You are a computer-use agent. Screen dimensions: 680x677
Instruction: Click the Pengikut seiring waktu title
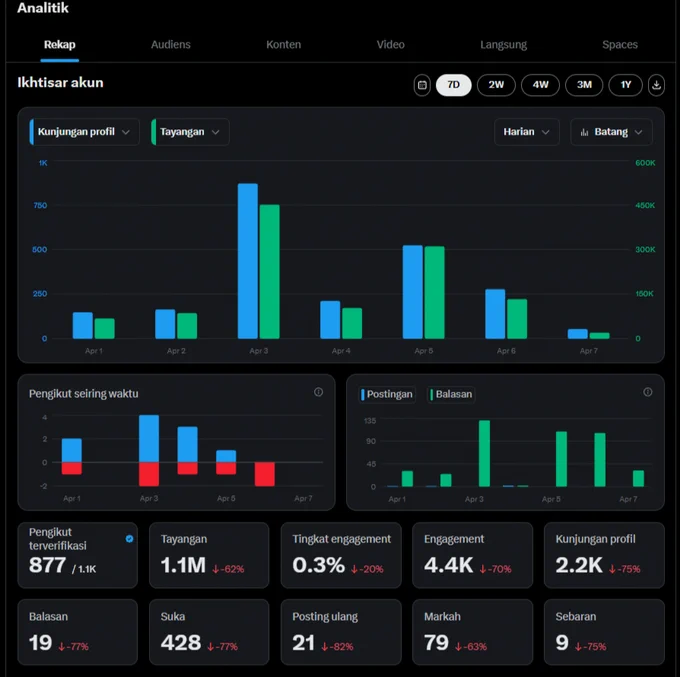[x=84, y=394]
